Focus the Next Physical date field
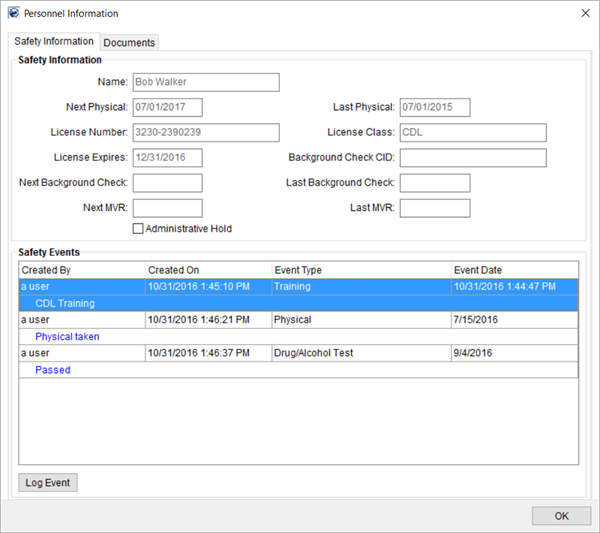The height and width of the screenshot is (533, 600). click(x=167, y=107)
